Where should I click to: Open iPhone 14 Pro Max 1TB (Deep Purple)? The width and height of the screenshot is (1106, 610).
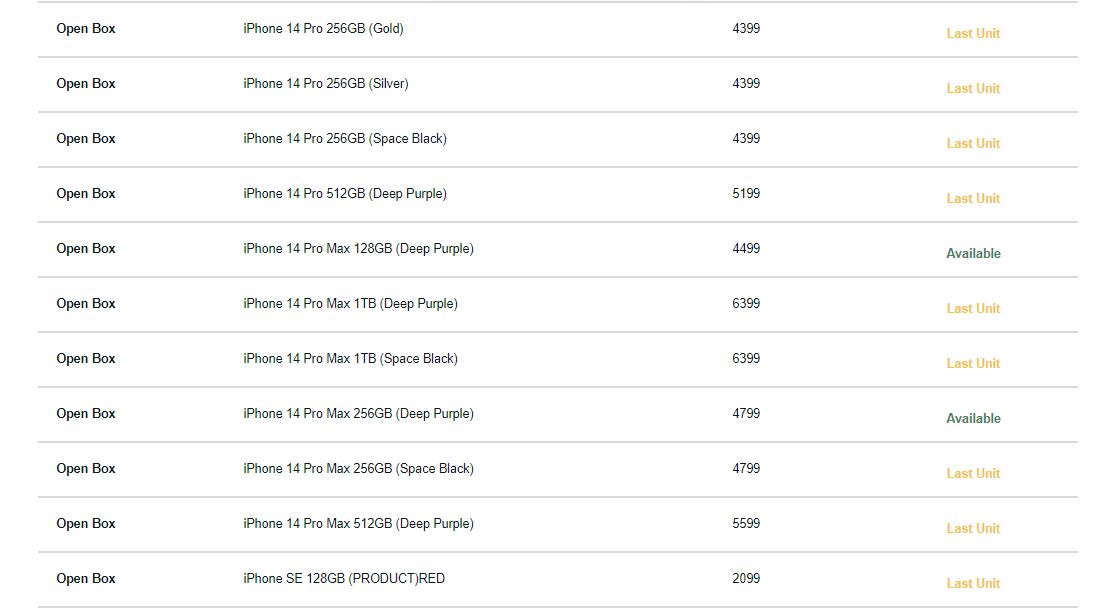[351, 304]
